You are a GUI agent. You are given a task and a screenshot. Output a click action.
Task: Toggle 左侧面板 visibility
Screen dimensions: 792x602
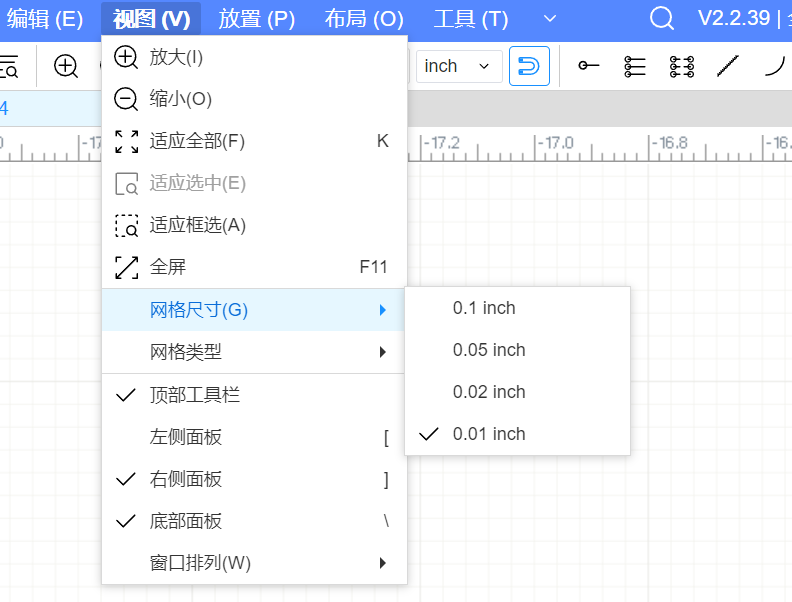pyautogui.click(x=254, y=437)
